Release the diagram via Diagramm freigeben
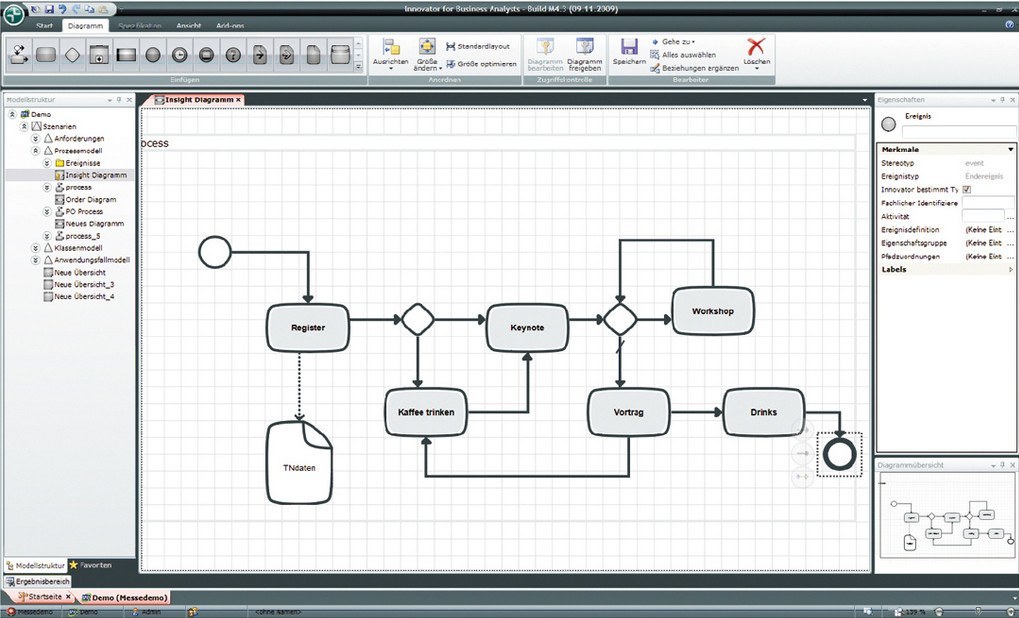Viewport: 1019px width, 618px height. (x=585, y=52)
